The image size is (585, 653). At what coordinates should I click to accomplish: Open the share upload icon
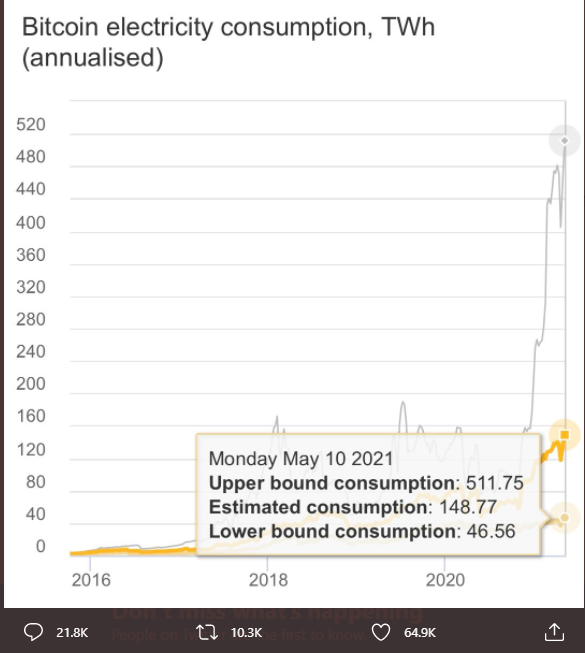(x=554, y=632)
